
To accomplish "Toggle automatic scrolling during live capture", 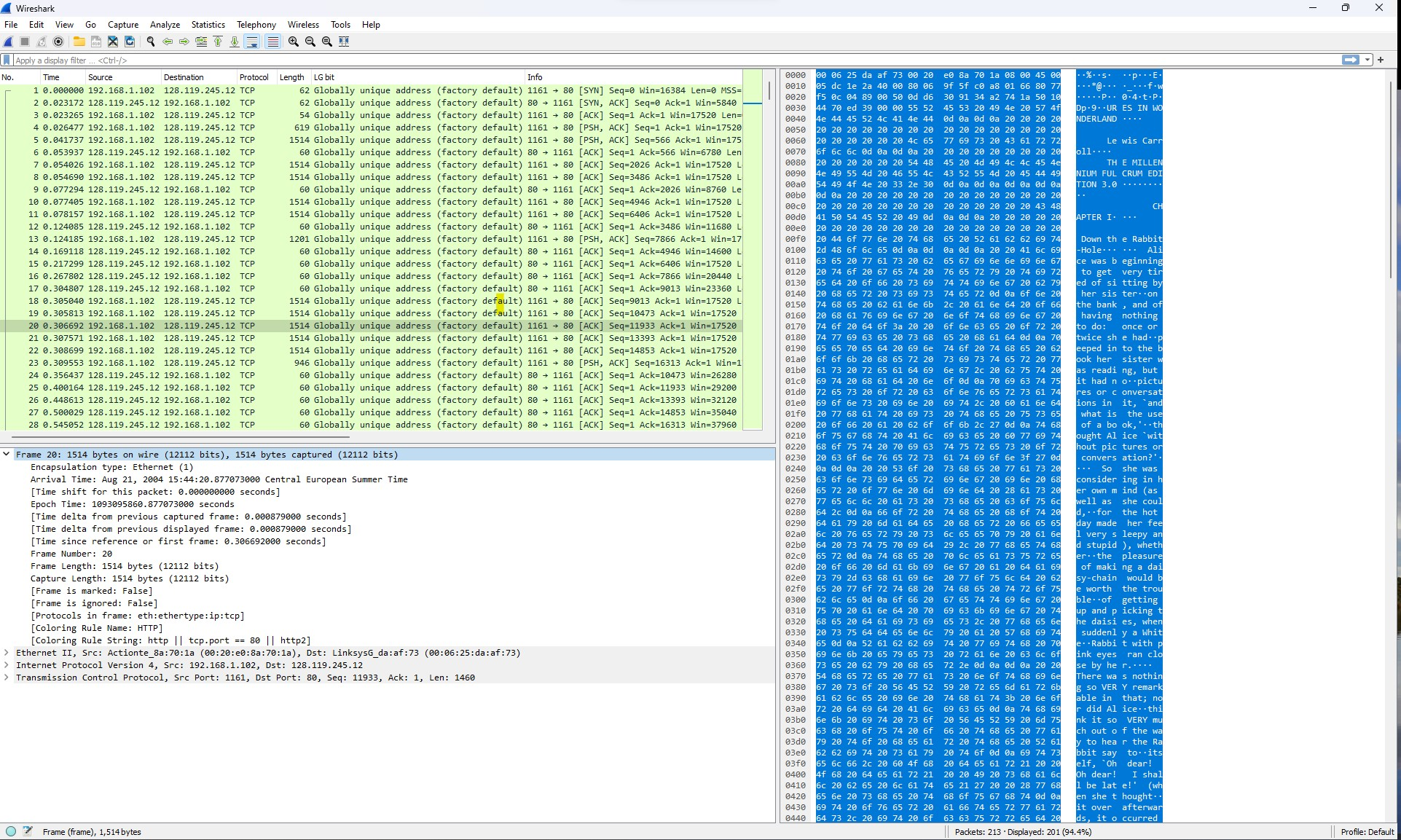I will (x=251, y=42).
